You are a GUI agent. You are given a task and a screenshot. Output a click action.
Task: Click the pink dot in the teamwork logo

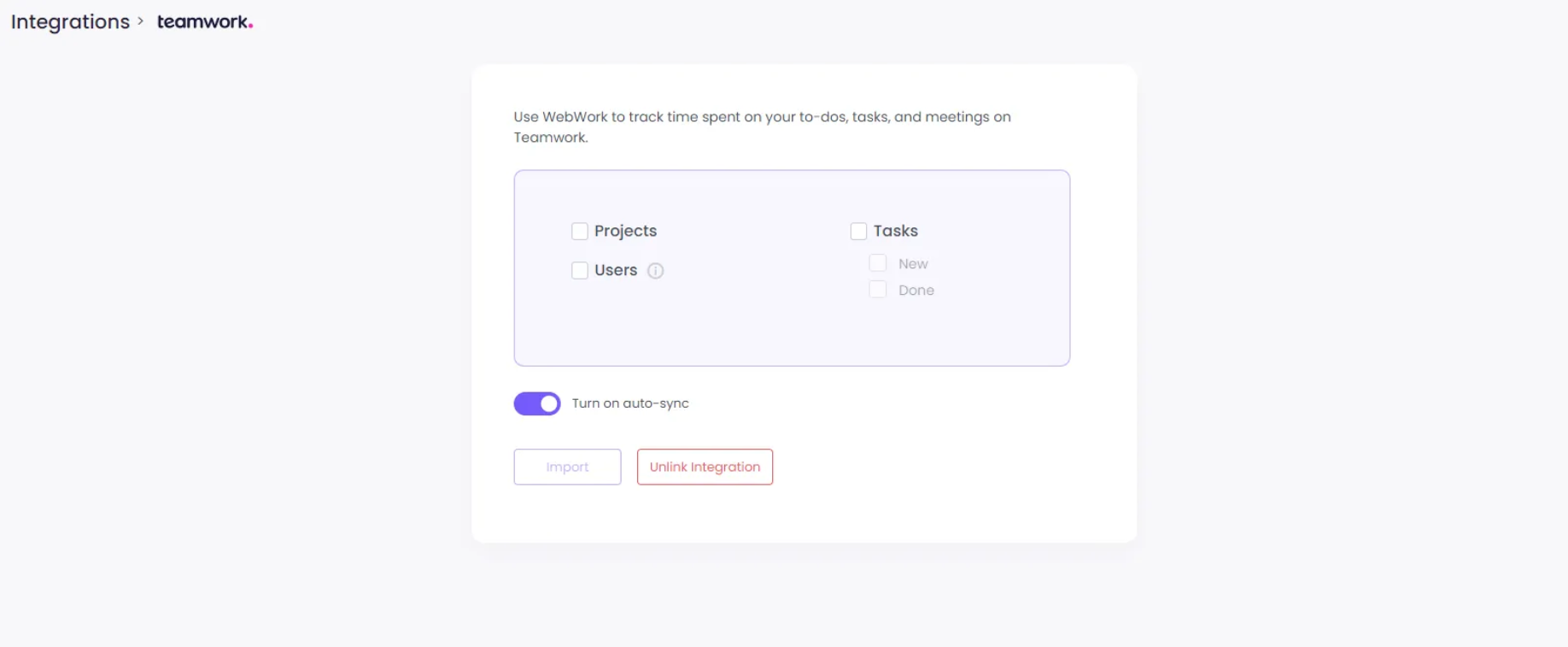(x=250, y=26)
